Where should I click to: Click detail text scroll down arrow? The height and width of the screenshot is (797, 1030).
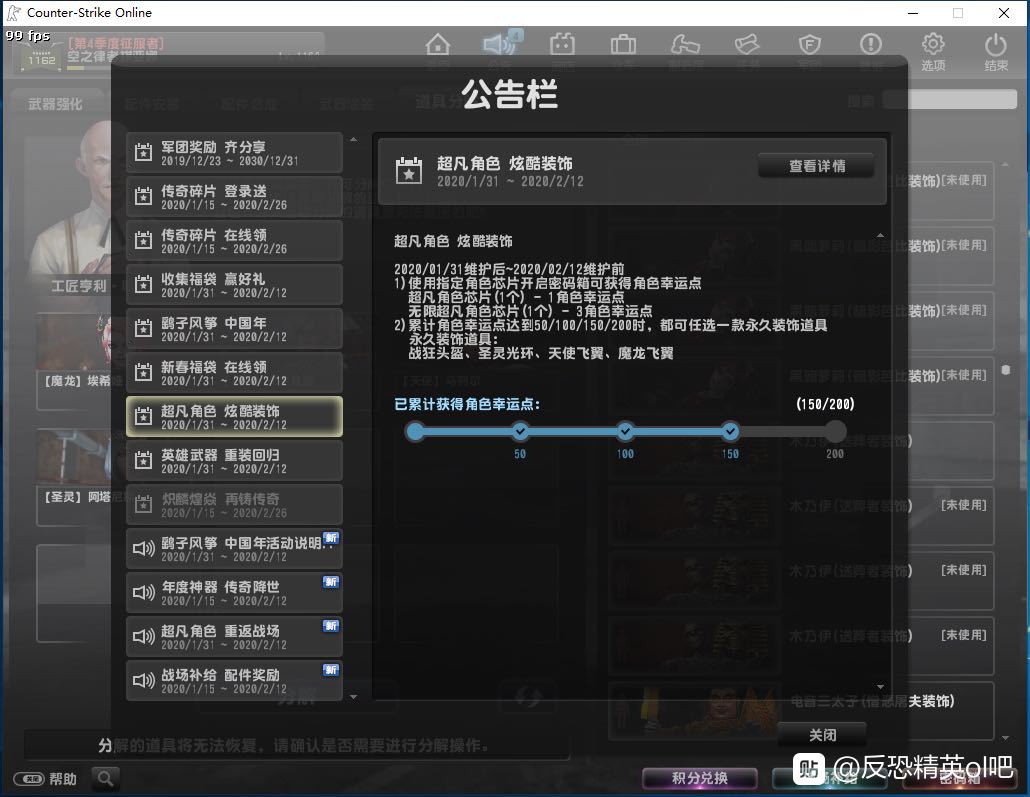[880, 687]
